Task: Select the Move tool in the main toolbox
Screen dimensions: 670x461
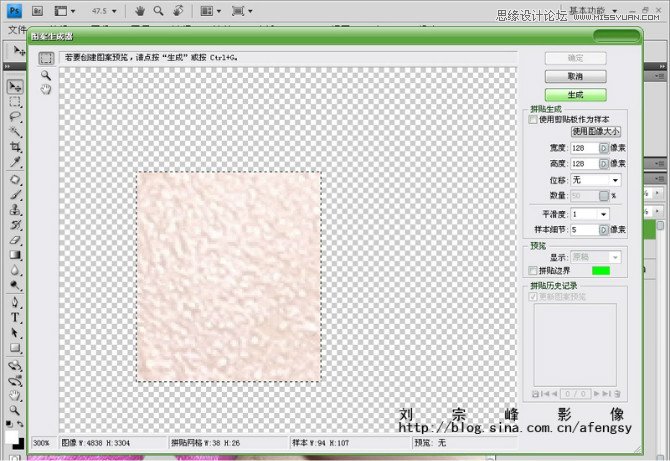Action: [15, 87]
